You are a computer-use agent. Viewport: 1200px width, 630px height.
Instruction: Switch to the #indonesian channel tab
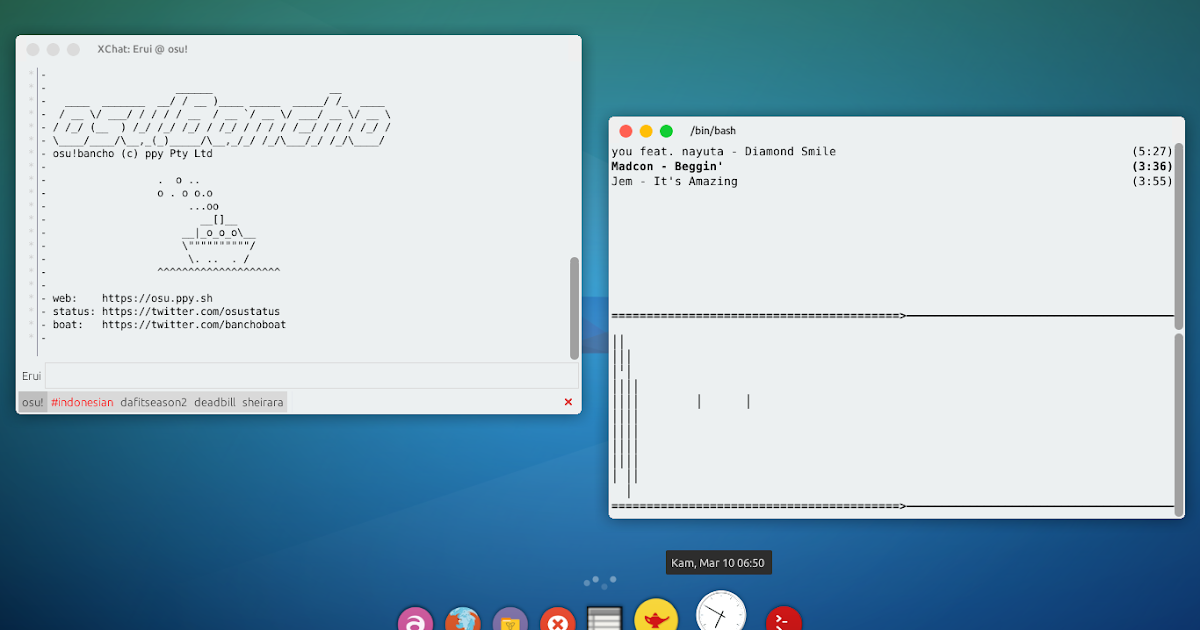[82, 402]
